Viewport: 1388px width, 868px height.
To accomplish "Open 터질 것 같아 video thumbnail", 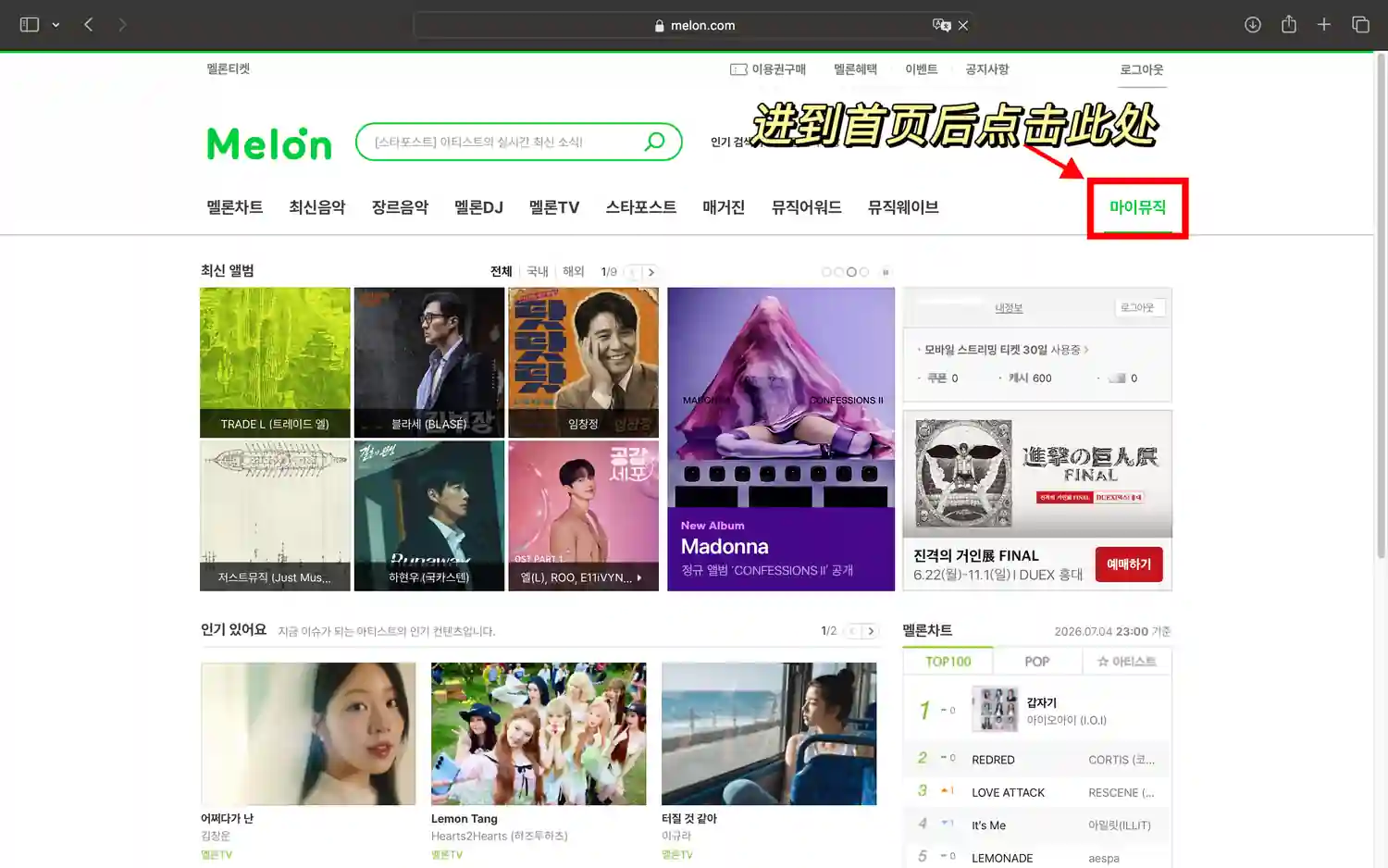I will [x=769, y=734].
